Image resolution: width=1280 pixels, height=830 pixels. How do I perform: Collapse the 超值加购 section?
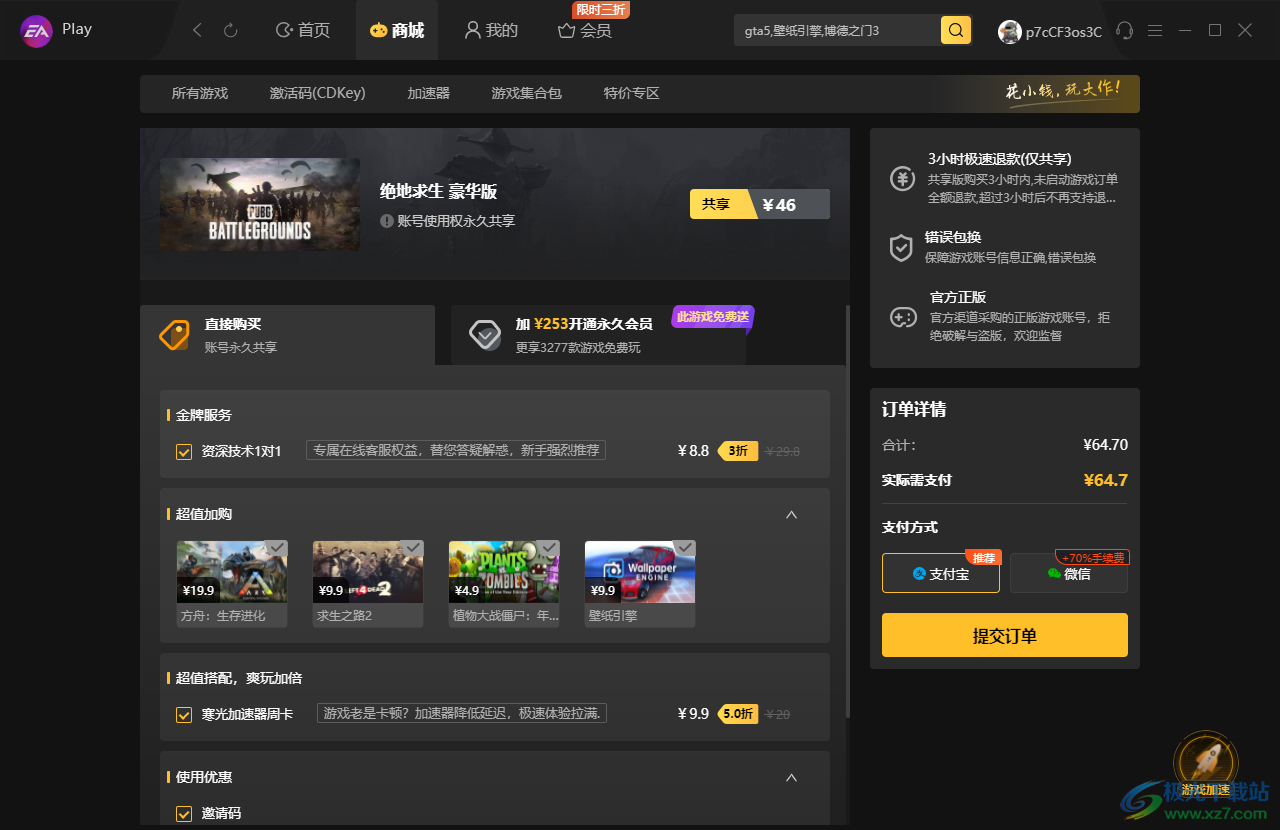(792, 515)
